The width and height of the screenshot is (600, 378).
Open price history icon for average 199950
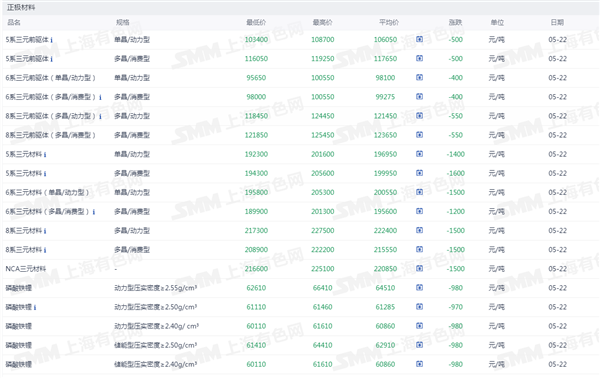419,173
